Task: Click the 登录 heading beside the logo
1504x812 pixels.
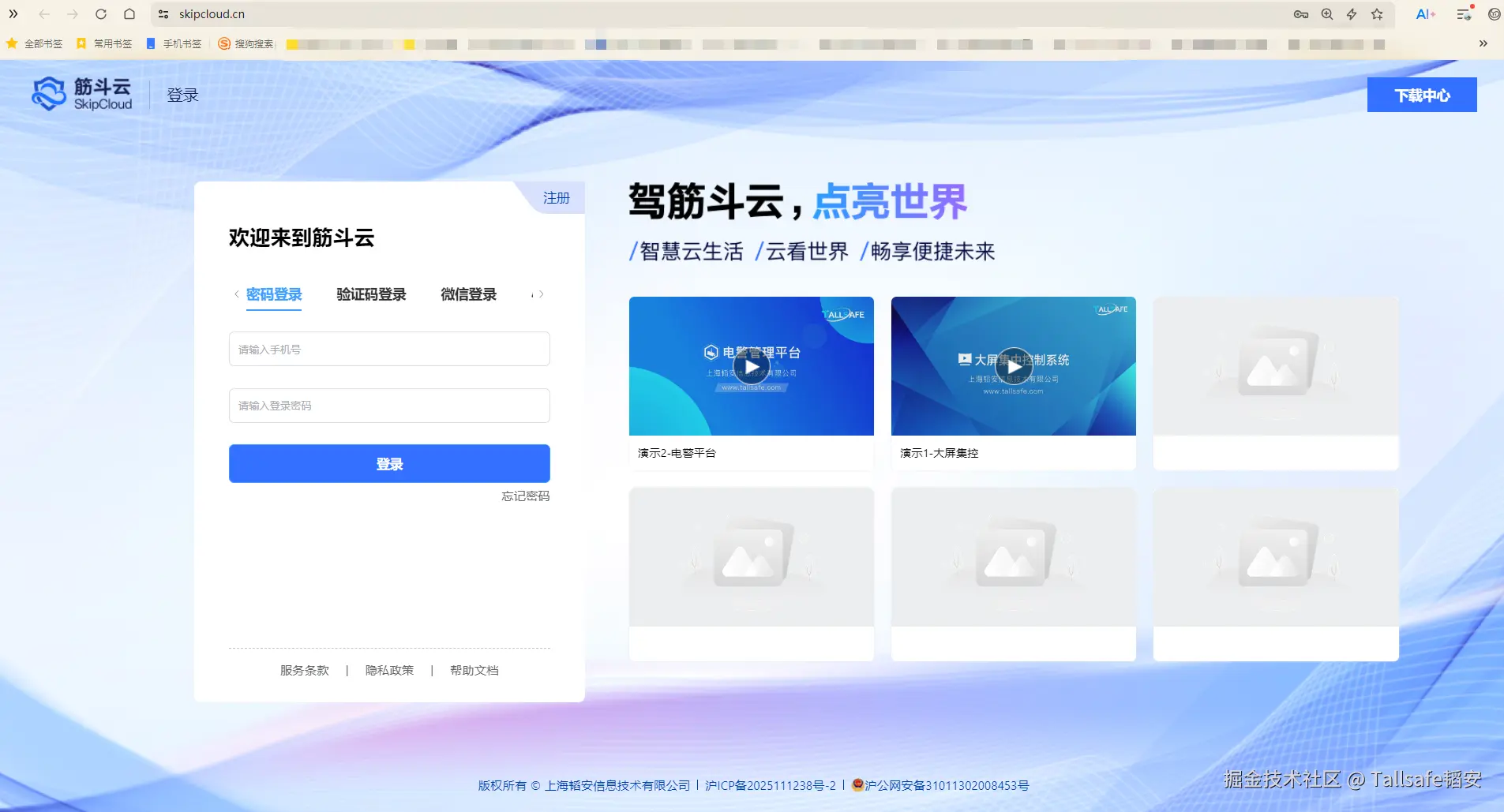Action: click(182, 95)
